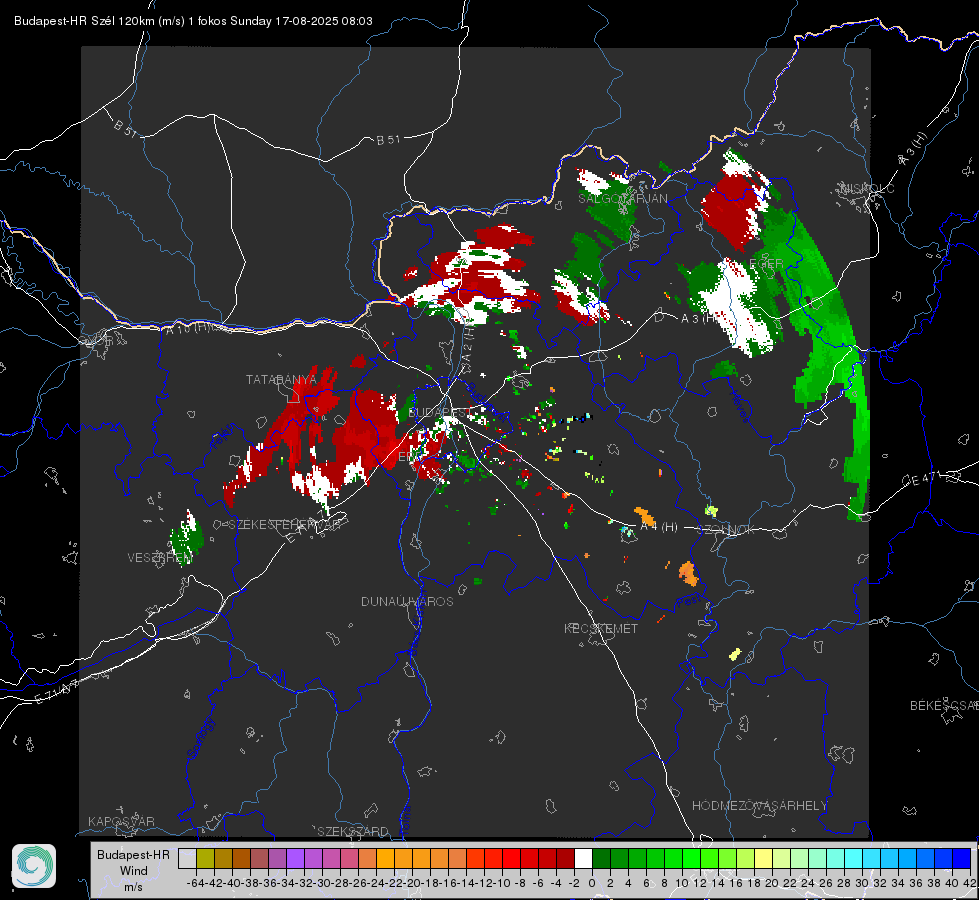The image size is (979, 900).
Task: Click the MISKOLC city label
Action: (x=867, y=188)
